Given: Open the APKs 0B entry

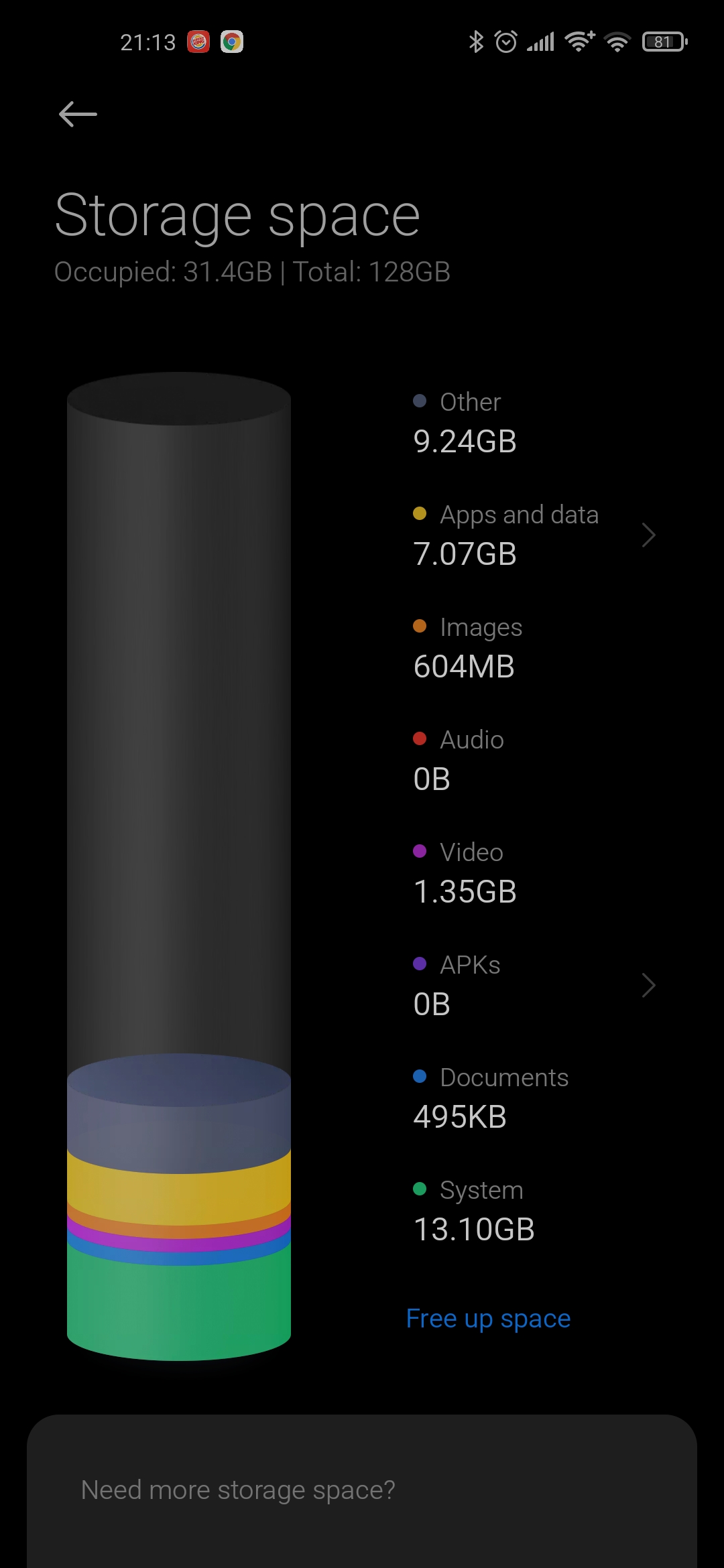Looking at the screenshot, I should [x=534, y=985].
